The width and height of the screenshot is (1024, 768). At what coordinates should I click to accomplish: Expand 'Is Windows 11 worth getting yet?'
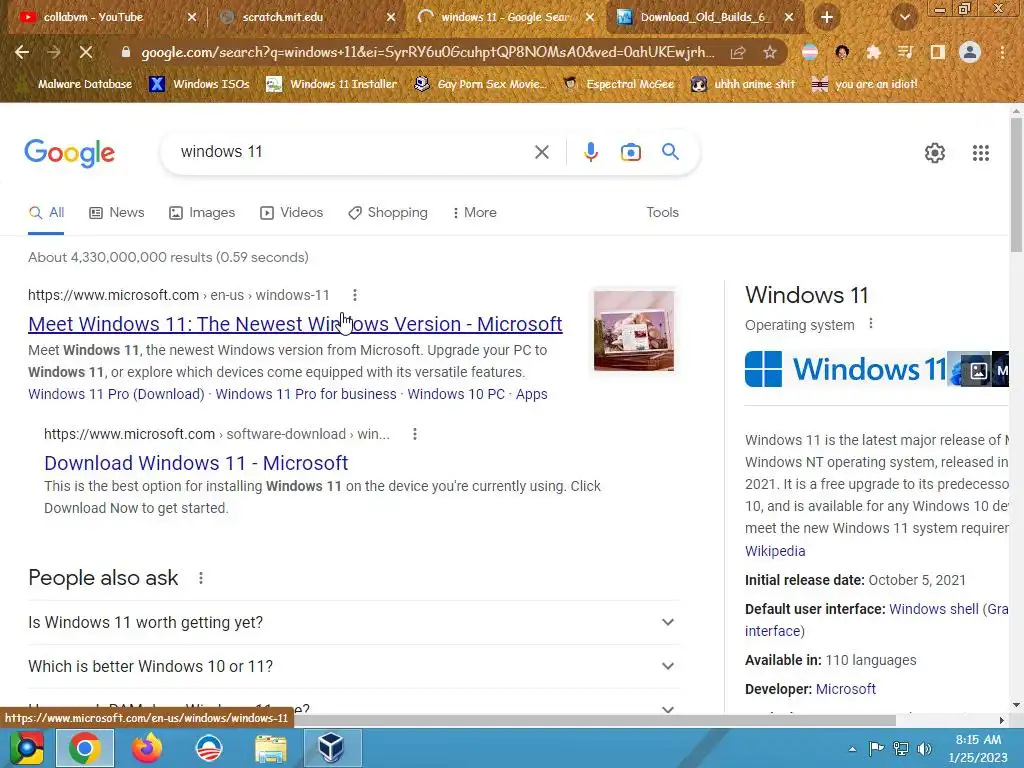pyautogui.click(x=353, y=622)
